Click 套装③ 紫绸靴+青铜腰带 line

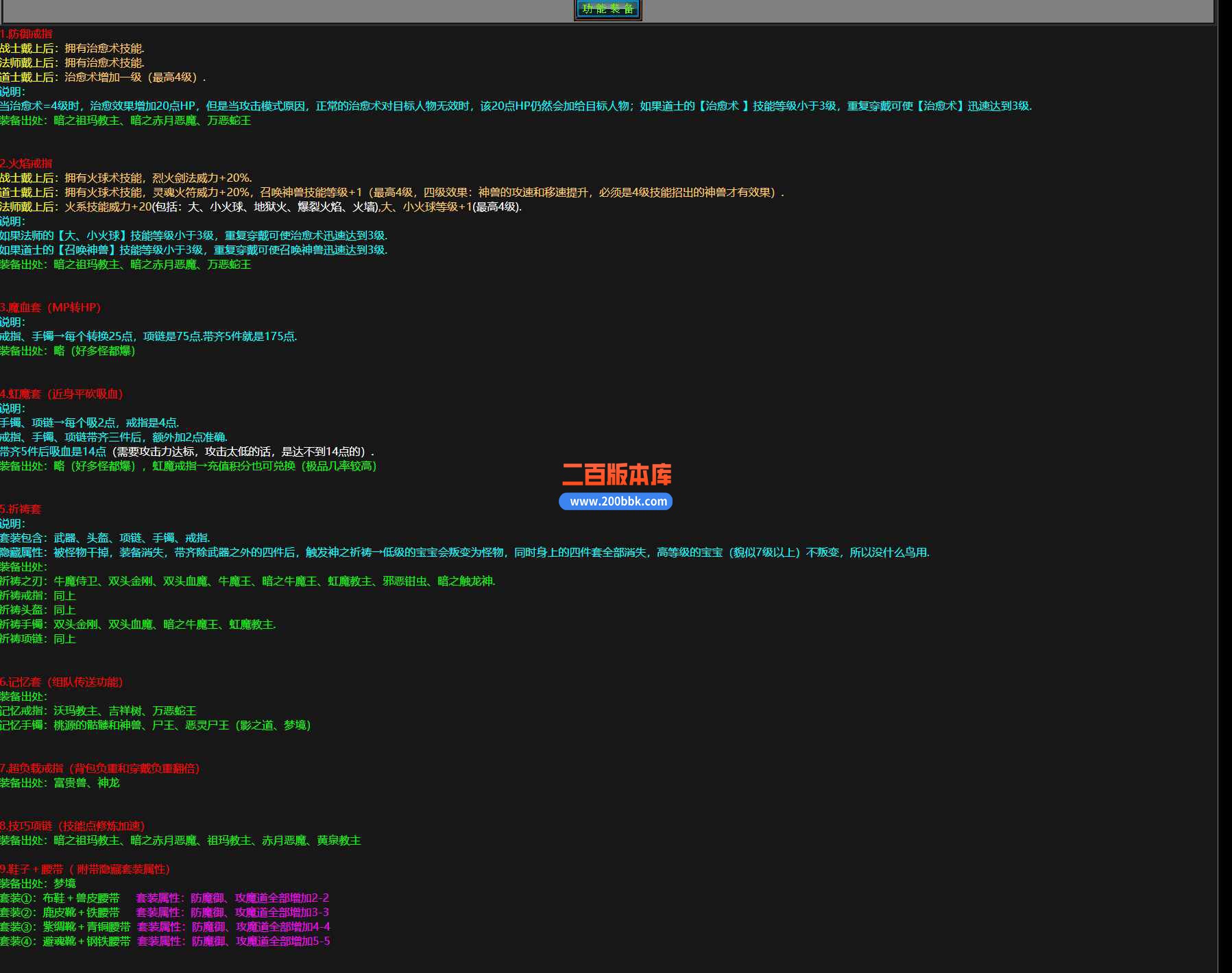coord(165,926)
